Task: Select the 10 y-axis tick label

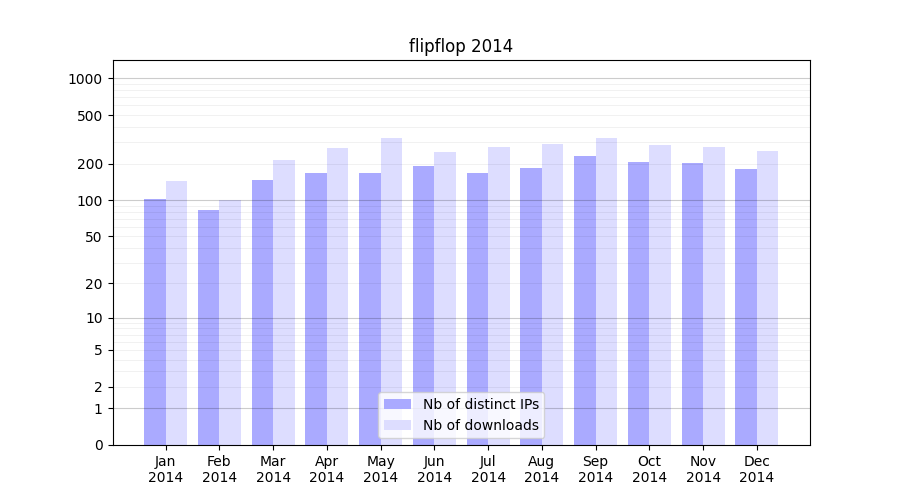Action: (x=94, y=318)
